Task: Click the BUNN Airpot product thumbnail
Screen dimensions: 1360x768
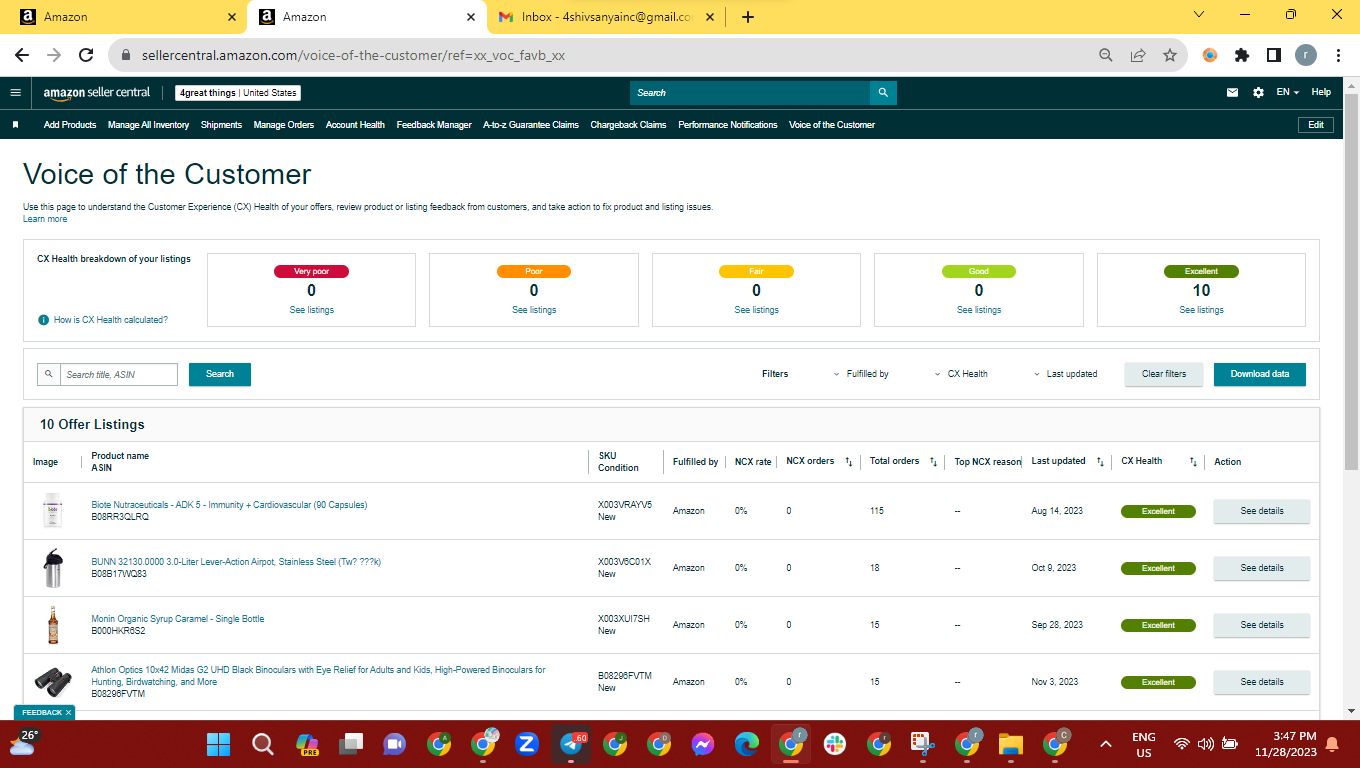Action: [x=53, y=568]
